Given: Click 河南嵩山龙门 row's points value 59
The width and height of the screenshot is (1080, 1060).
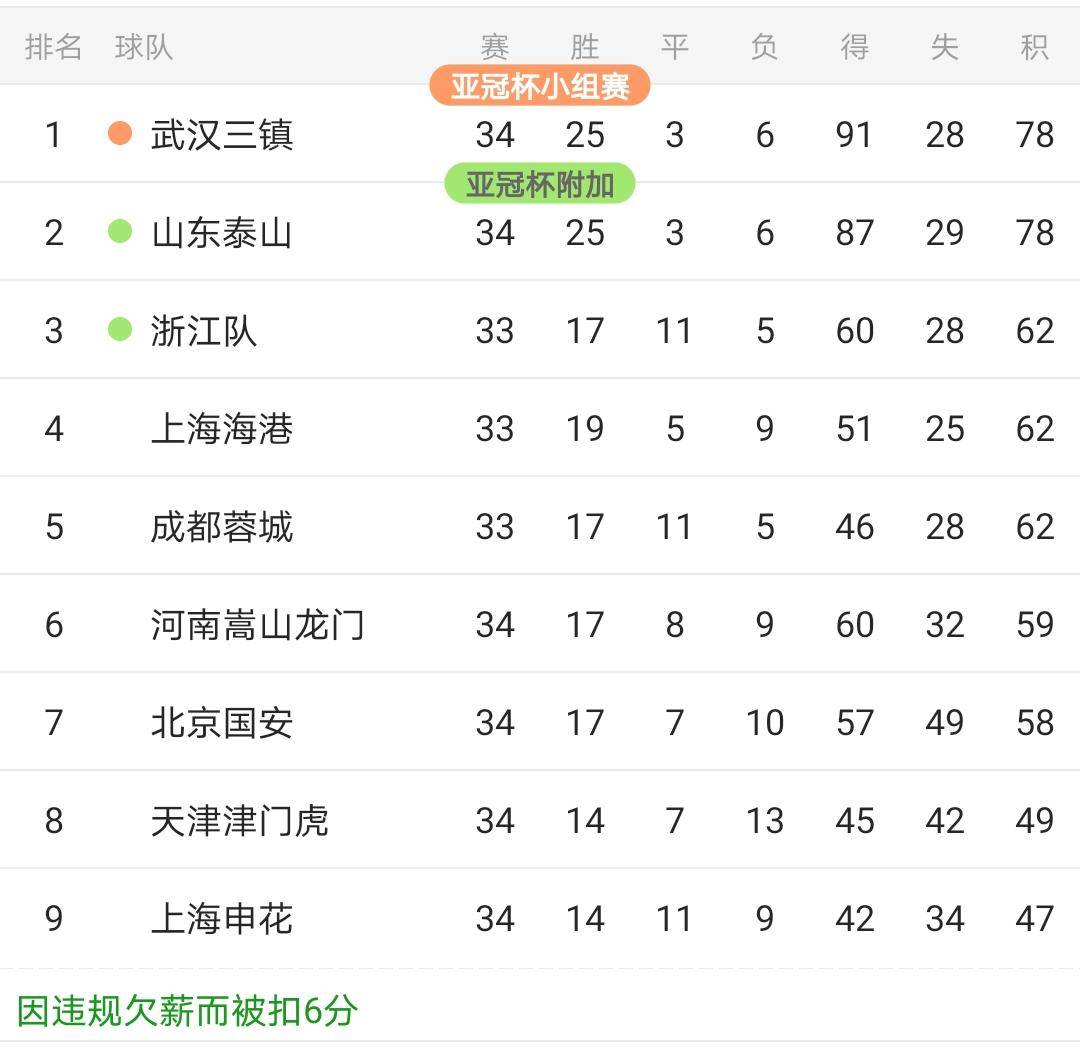Looking at the screenshot, I should [1035, 623].
